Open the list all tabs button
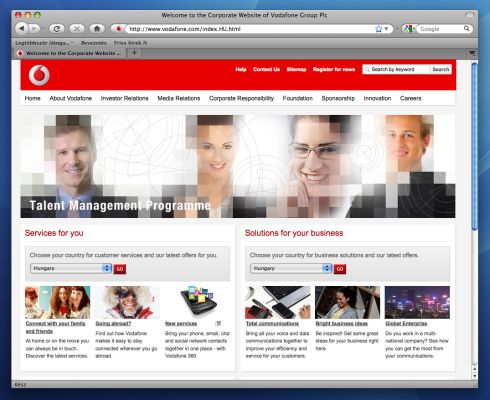Screen dimensions: 490x400 [472, 53]
